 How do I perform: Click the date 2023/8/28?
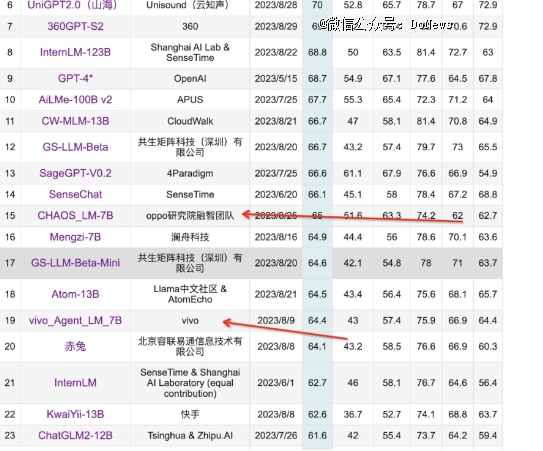pos(276,5)
